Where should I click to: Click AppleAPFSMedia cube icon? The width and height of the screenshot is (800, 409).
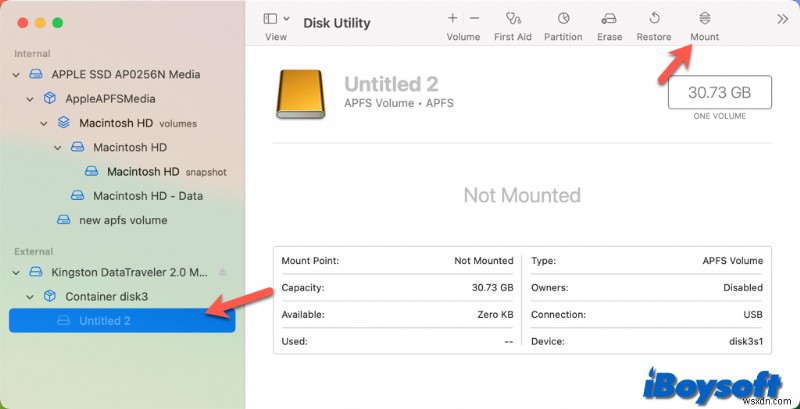(49, 98)
